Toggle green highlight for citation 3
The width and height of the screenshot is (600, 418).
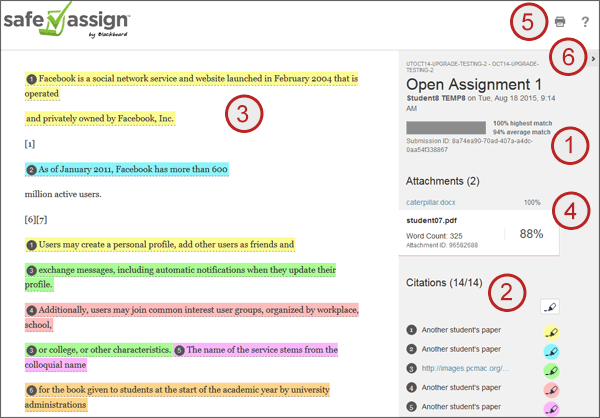(x=551, y=370)
